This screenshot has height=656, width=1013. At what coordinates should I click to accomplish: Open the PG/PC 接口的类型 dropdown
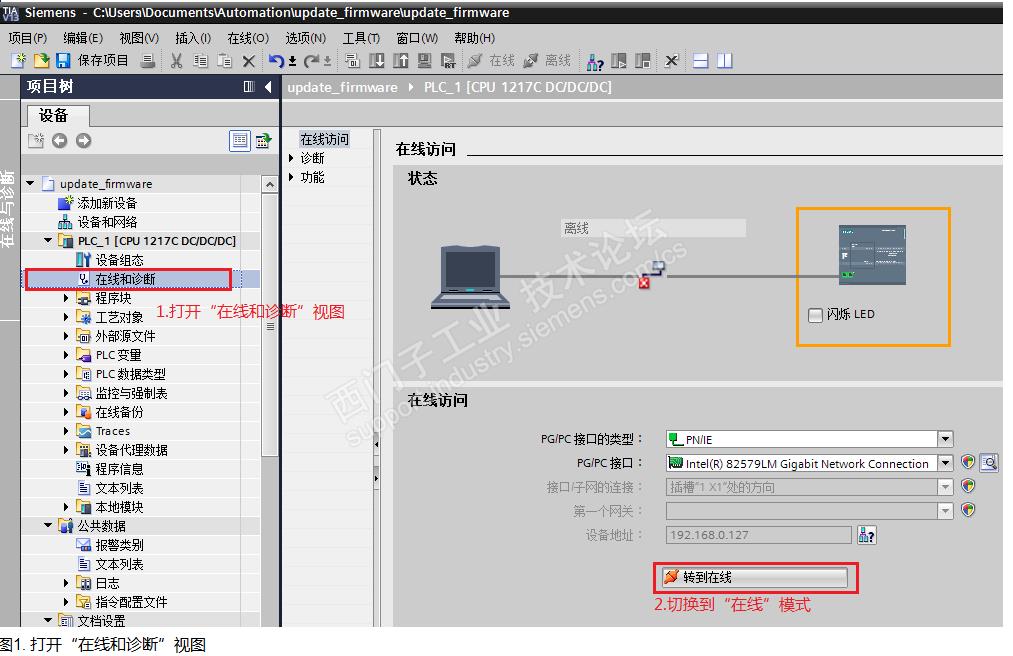945,439
